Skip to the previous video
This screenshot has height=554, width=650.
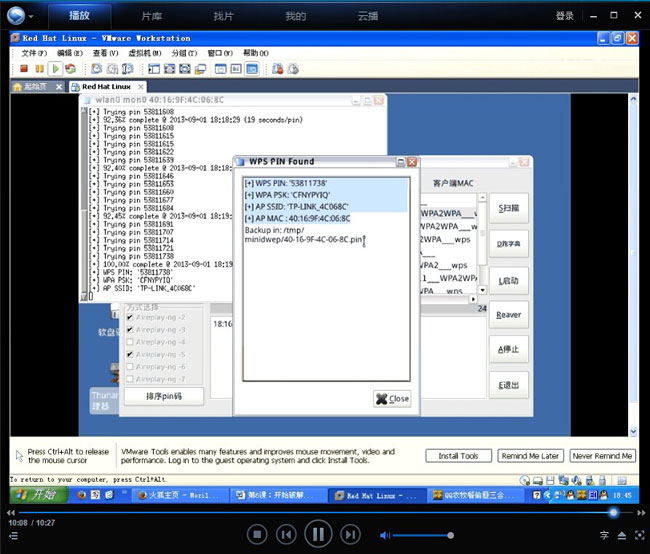point(286,535)
